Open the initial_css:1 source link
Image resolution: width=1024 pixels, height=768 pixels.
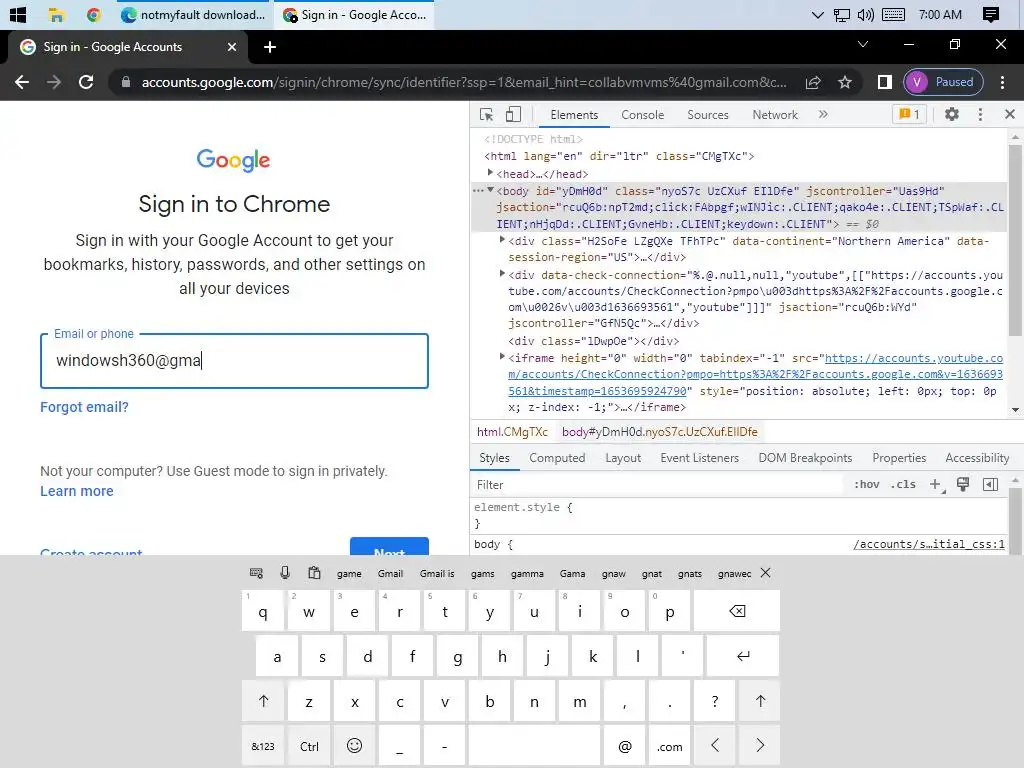click(929, 544)
